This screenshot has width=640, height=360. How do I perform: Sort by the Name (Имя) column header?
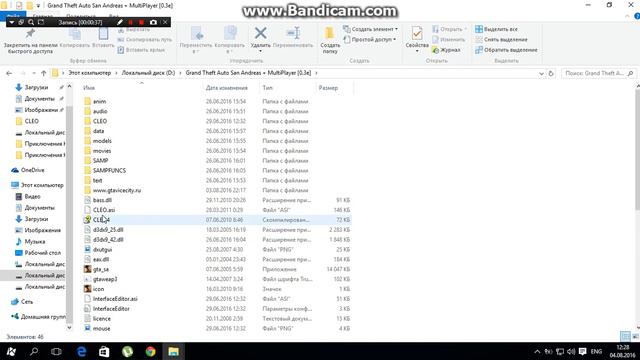pos(89,88)
